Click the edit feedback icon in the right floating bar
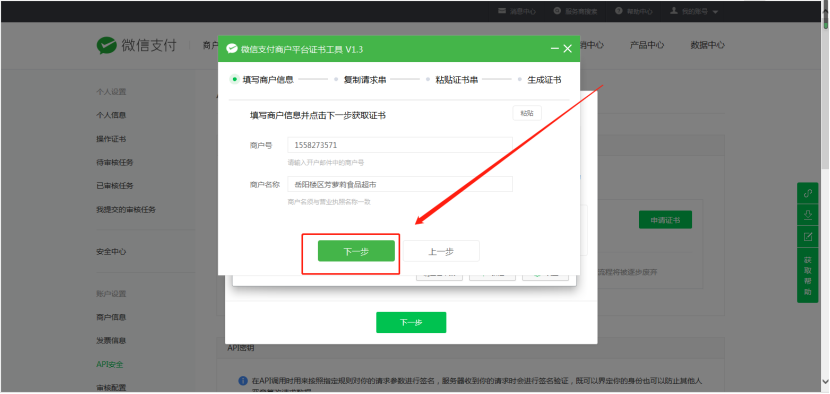The image size is (830, 394). click(x=808, y=237)
